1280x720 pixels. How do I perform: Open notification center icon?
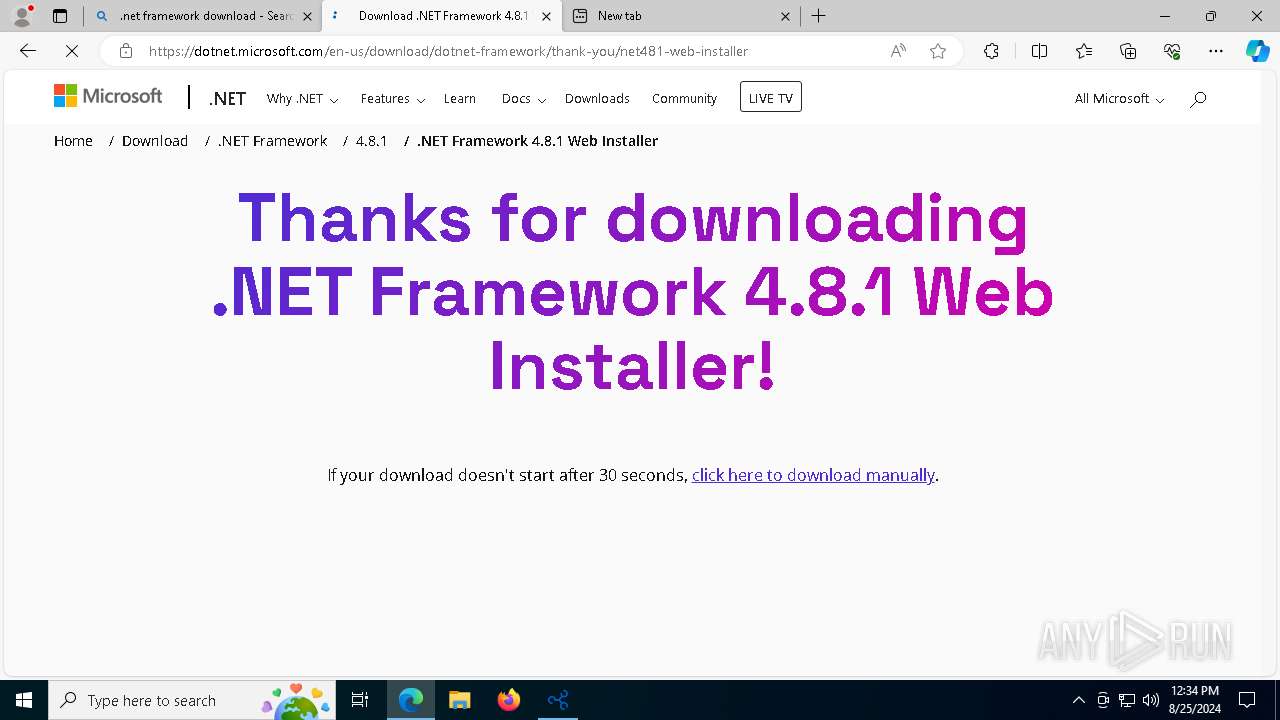1247,700
